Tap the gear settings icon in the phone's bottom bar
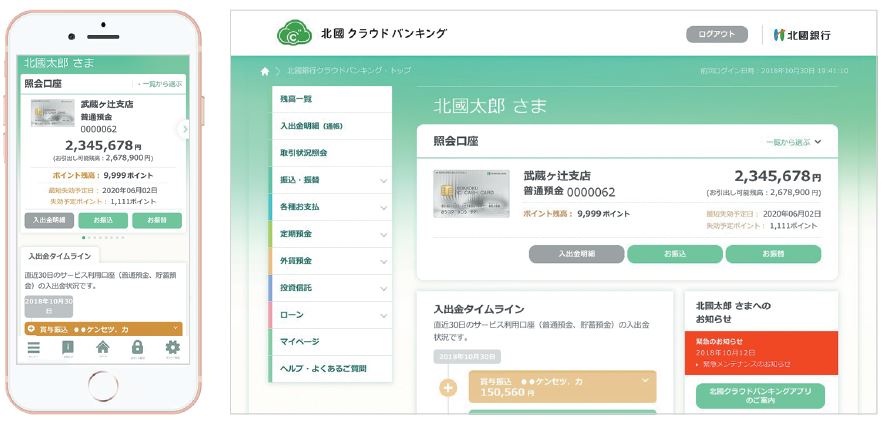 click(172, 347)
